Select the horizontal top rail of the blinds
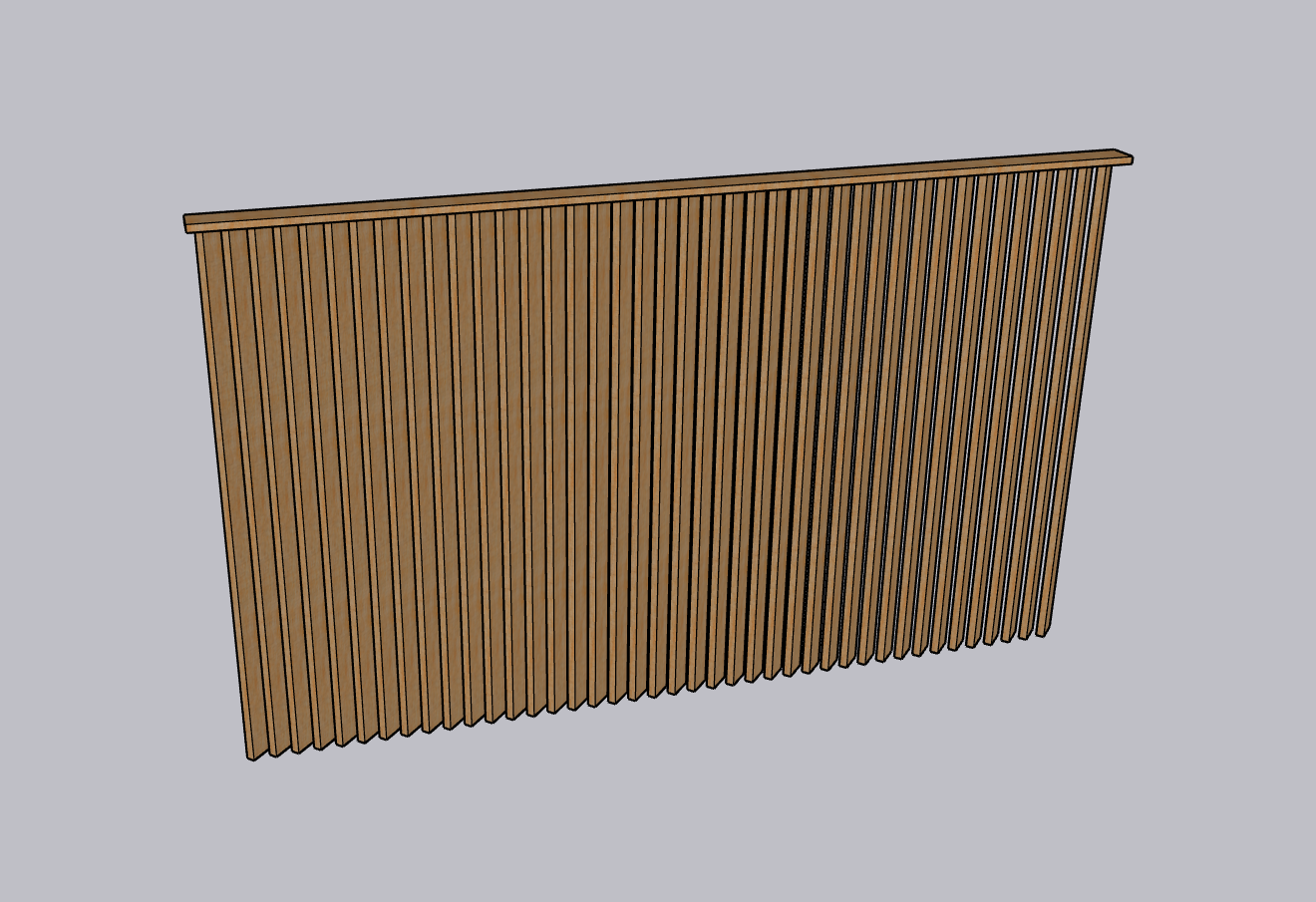Viewport: 1316px width, 902px height. [x=658, y=190]
